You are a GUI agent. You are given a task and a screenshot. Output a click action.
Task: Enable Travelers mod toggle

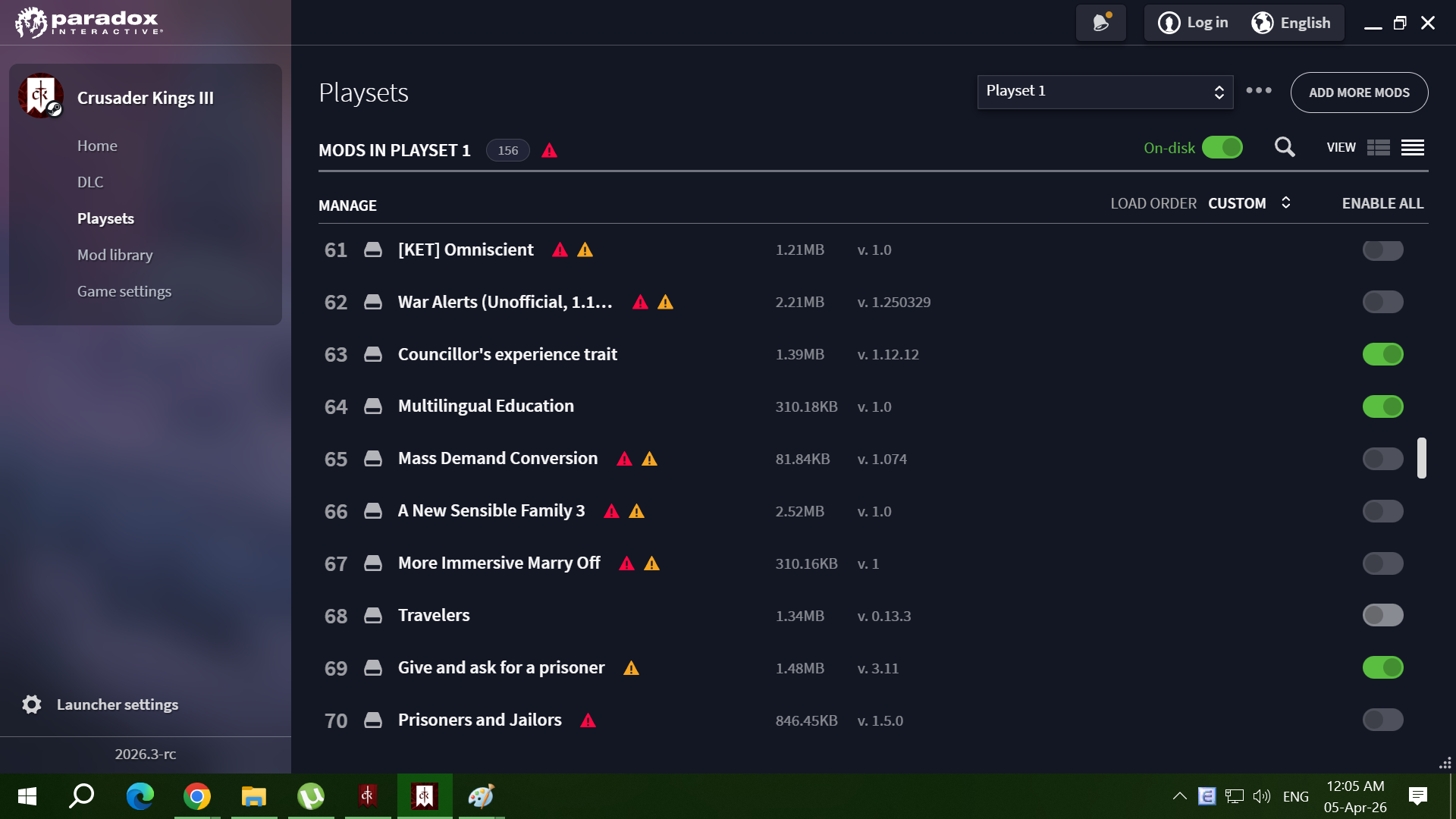tap(1382, 615)
